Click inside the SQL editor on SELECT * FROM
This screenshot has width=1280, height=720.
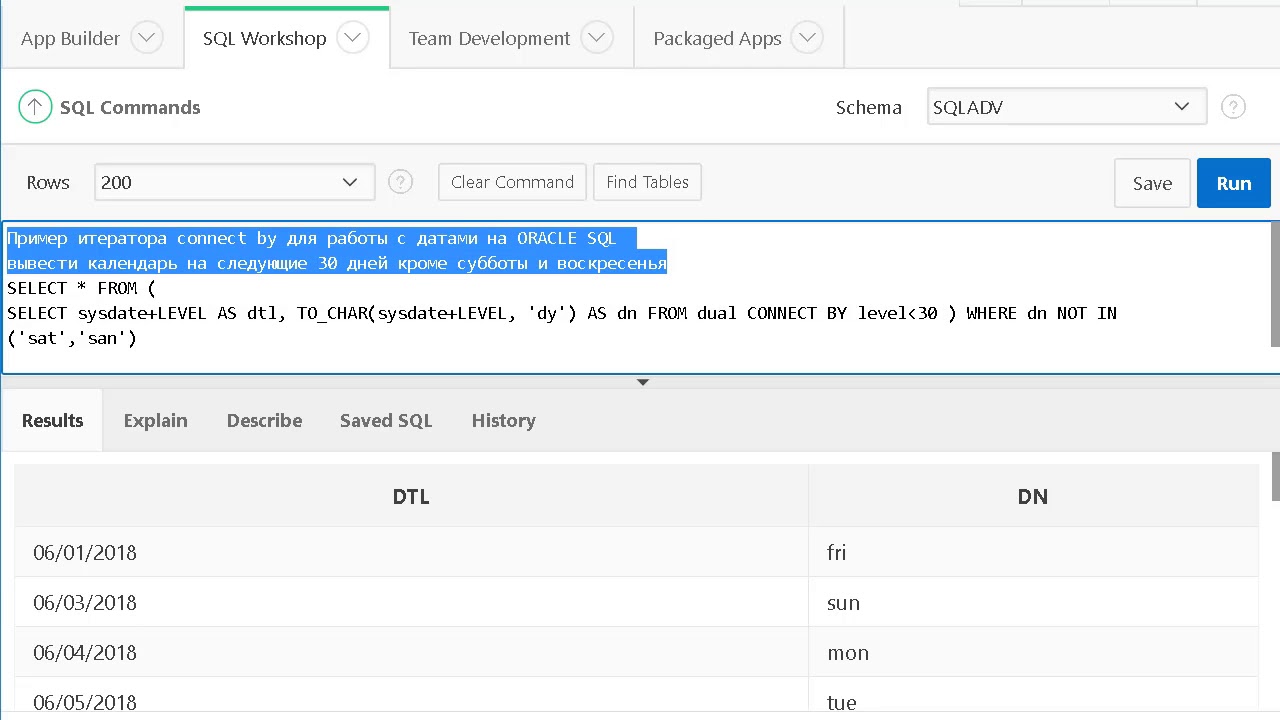(81, 288)
